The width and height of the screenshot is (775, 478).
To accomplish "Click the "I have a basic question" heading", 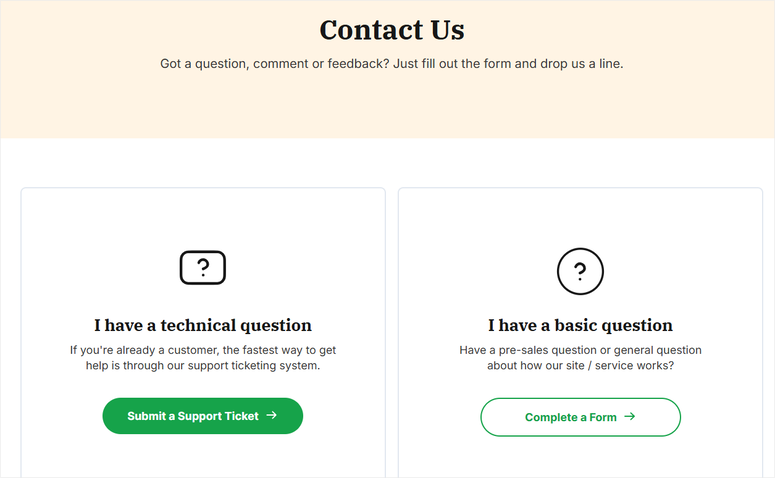I will 580,325.
